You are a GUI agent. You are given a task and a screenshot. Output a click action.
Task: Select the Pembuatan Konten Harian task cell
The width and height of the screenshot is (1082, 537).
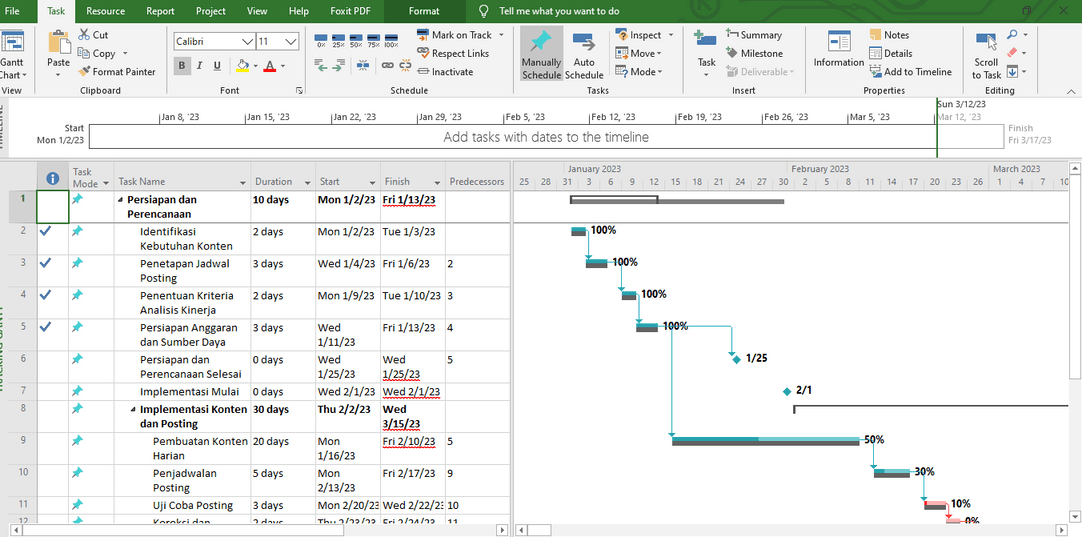click(182, 449)
